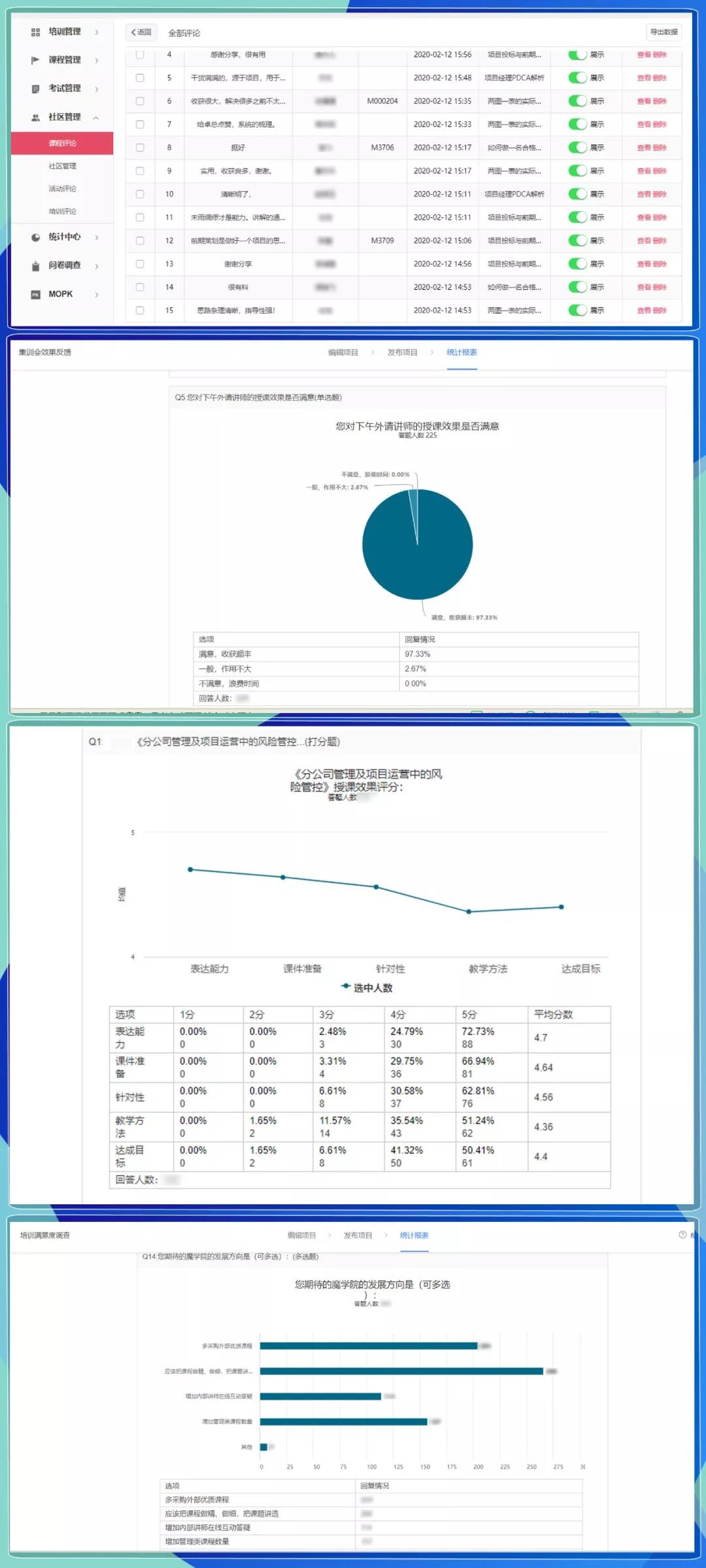706x1568 pixels.
Task: Click the 社区管理 people icon
Action: tap(35, 118)
